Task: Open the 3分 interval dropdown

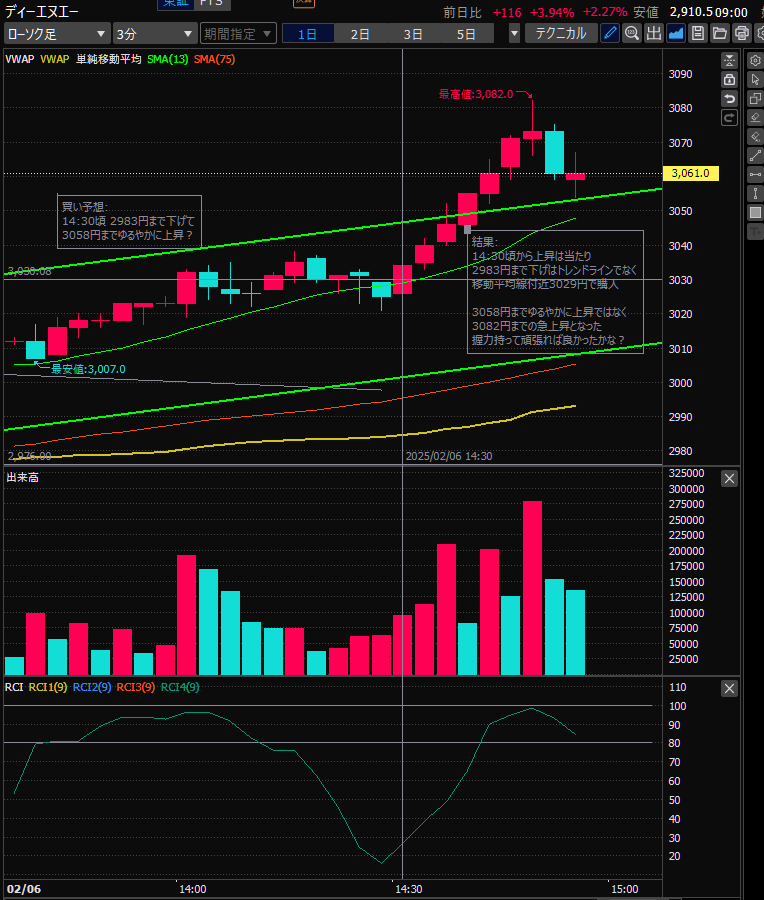Action: point(154,33)
